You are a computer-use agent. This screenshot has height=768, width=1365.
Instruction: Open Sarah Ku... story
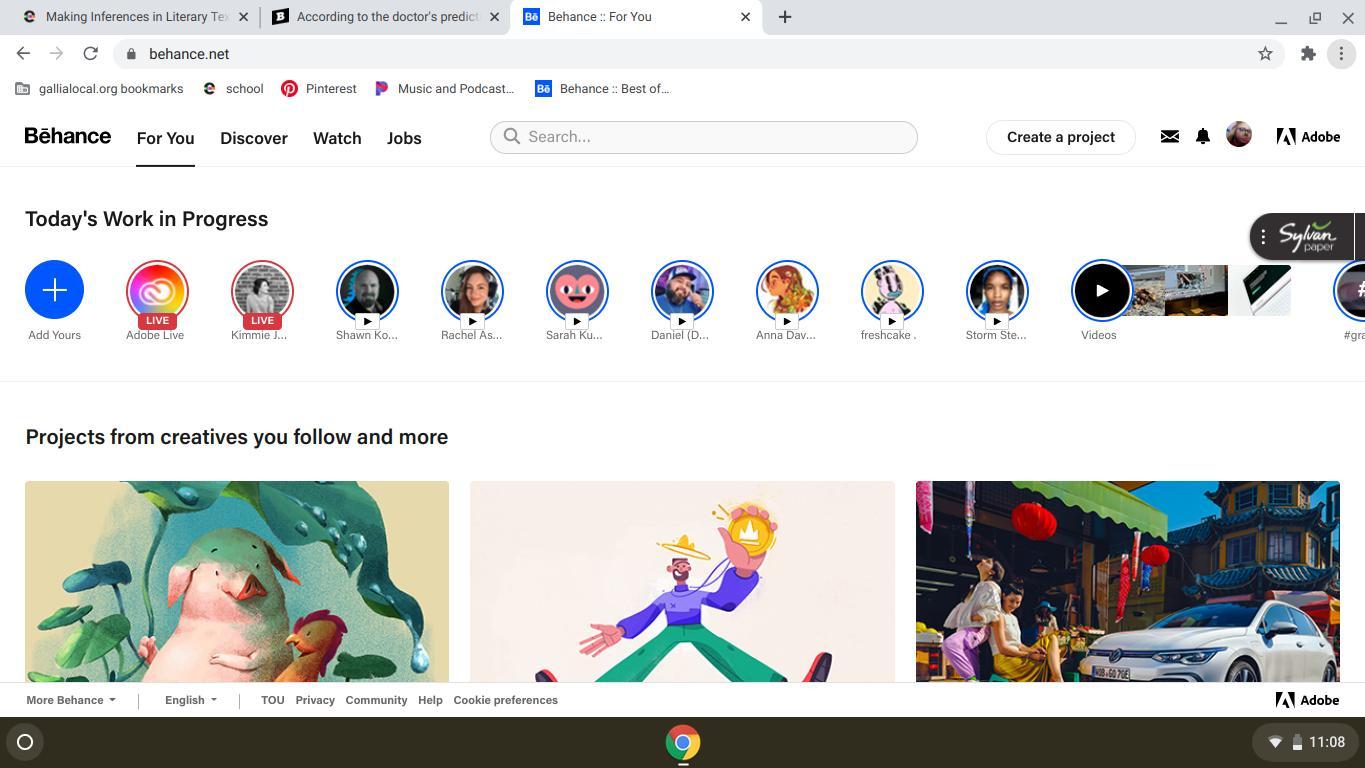pyautogui.click(x=577, y=291)
